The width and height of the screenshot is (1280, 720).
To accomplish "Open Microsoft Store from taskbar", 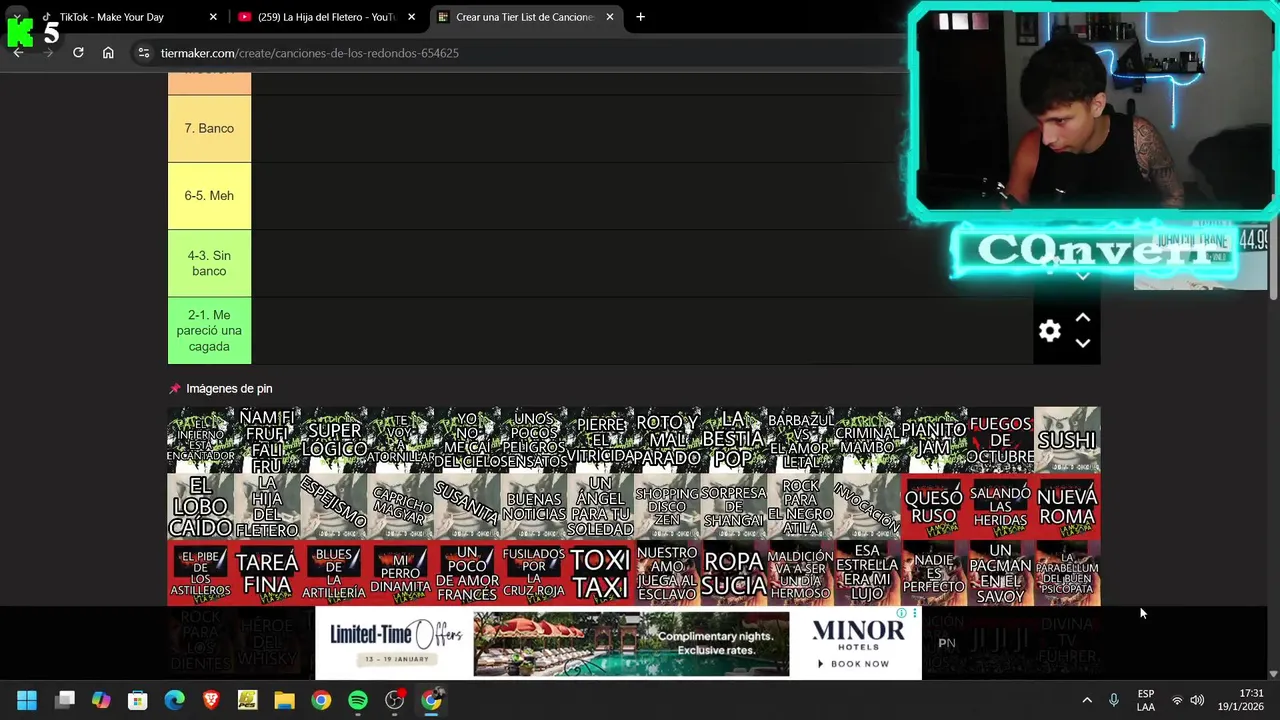I will click(138, 701).
